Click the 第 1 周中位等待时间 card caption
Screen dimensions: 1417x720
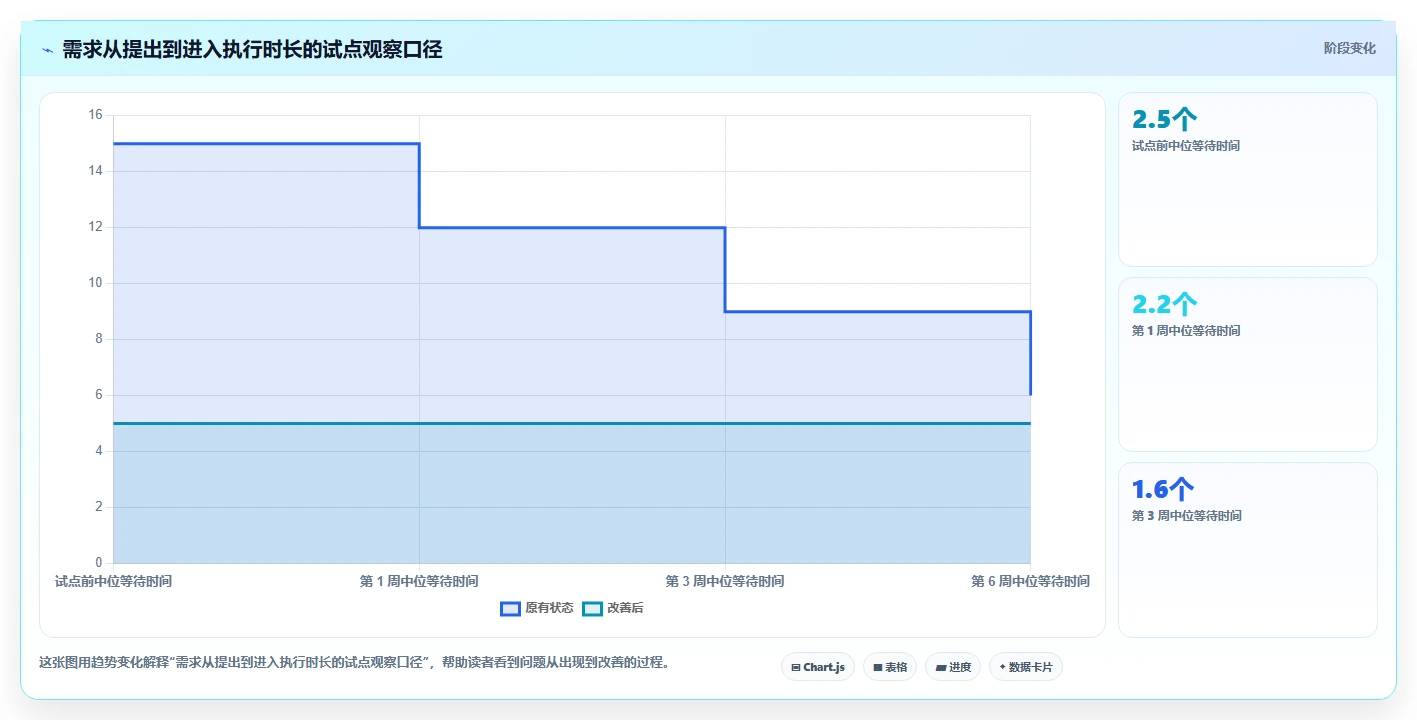1186,331
